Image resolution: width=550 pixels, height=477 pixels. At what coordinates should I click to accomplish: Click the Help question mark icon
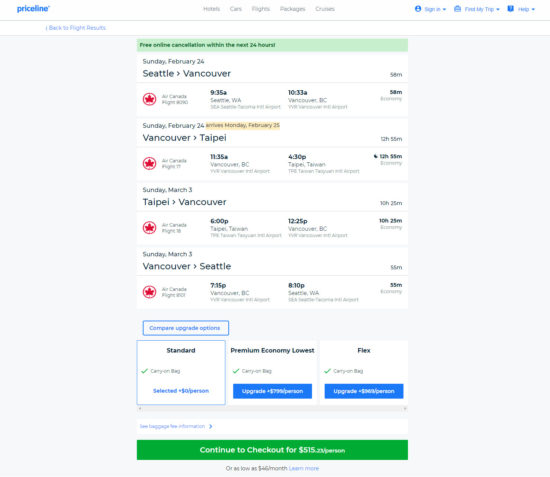[x=511, y=9]
